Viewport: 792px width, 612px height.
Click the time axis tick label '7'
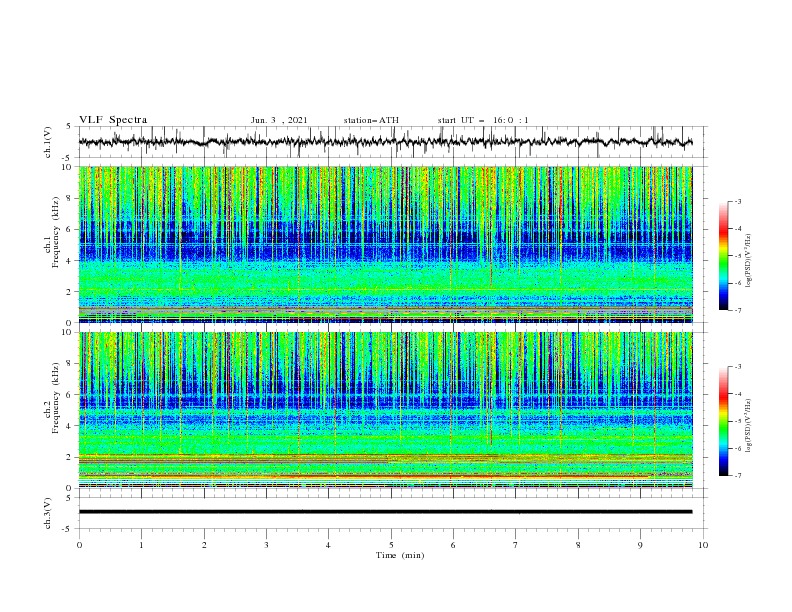[516, 545]
